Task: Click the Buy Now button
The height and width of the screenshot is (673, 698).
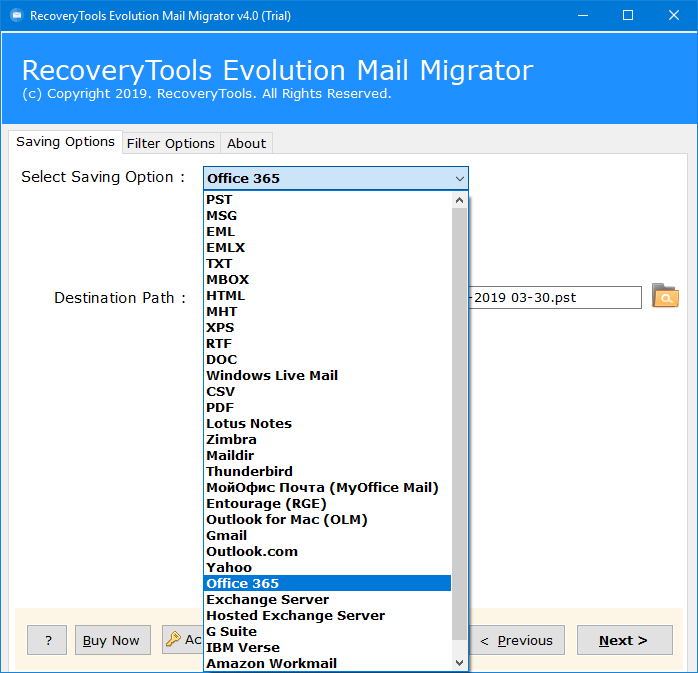Action: point(113,640)
